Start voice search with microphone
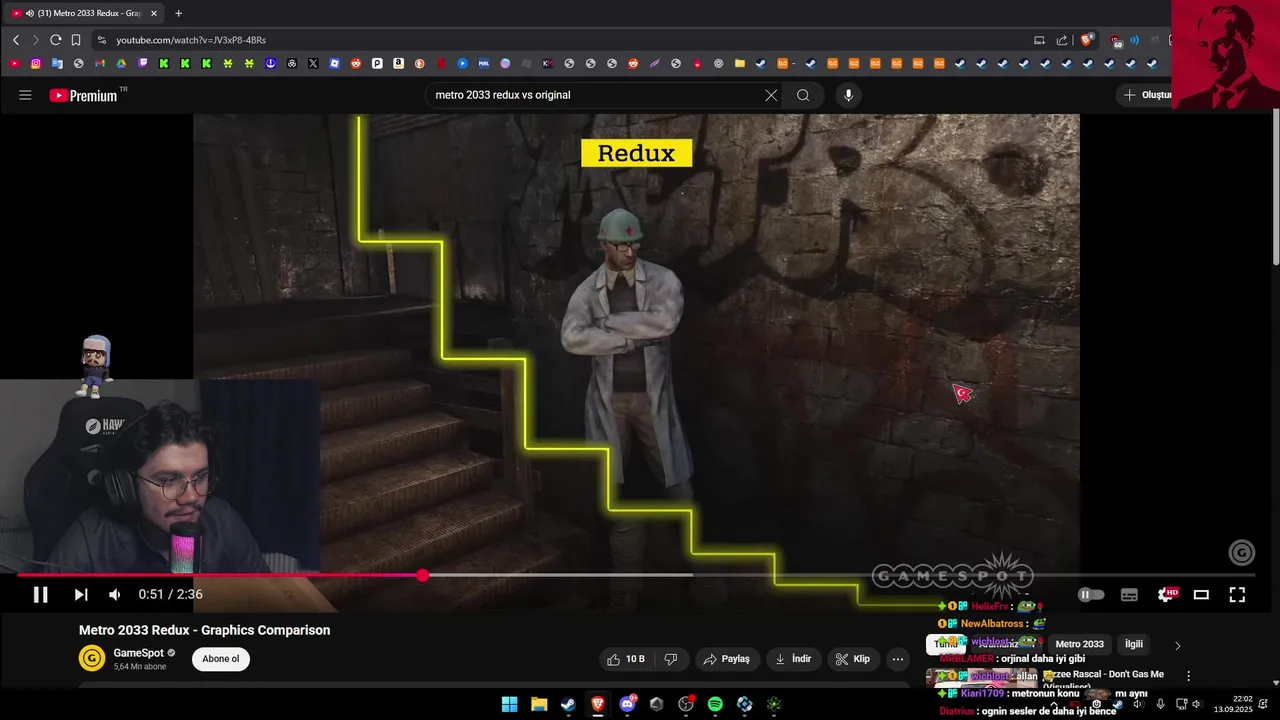 click(848, 95)
